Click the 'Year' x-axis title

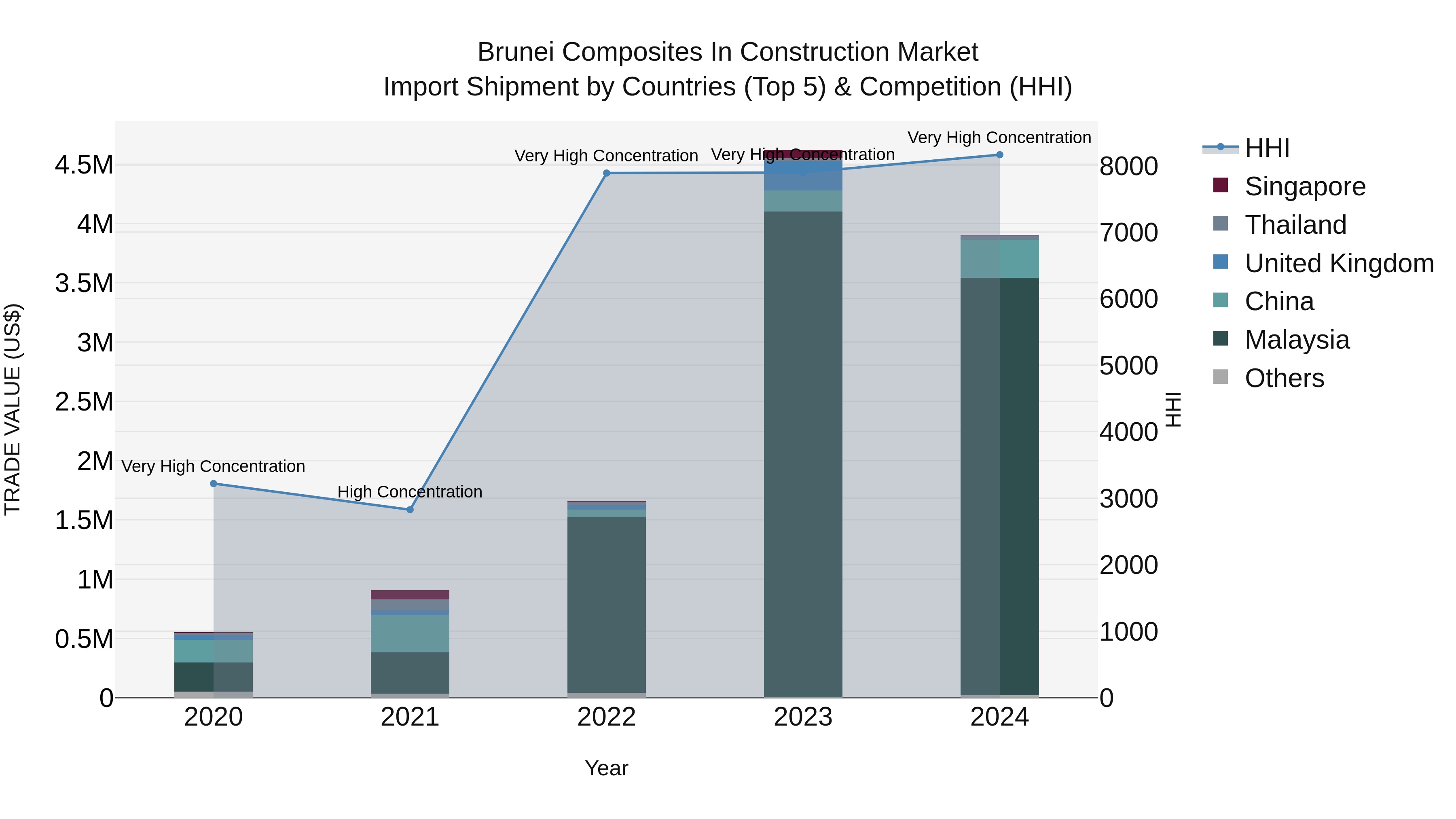tap(607, 769)
